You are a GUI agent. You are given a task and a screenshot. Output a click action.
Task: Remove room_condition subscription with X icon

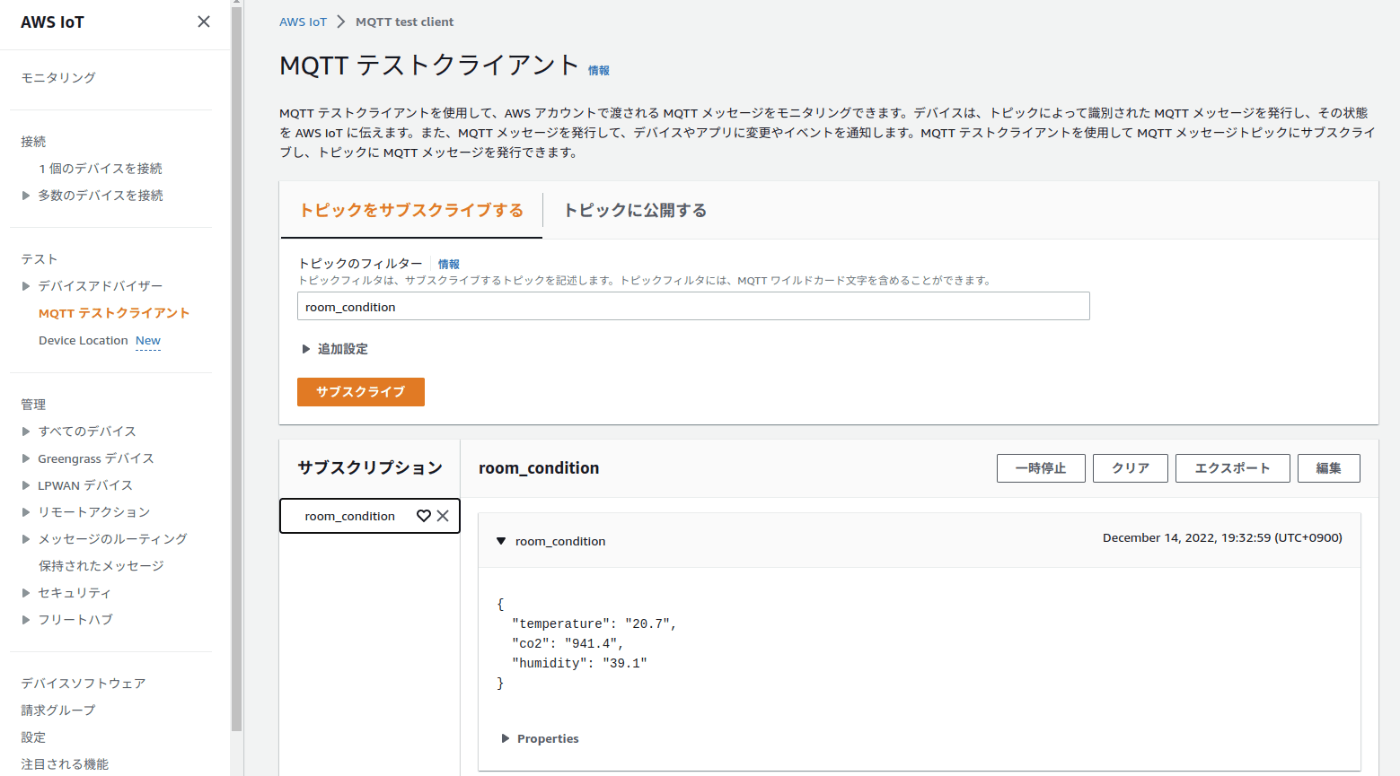pos(443,516)
